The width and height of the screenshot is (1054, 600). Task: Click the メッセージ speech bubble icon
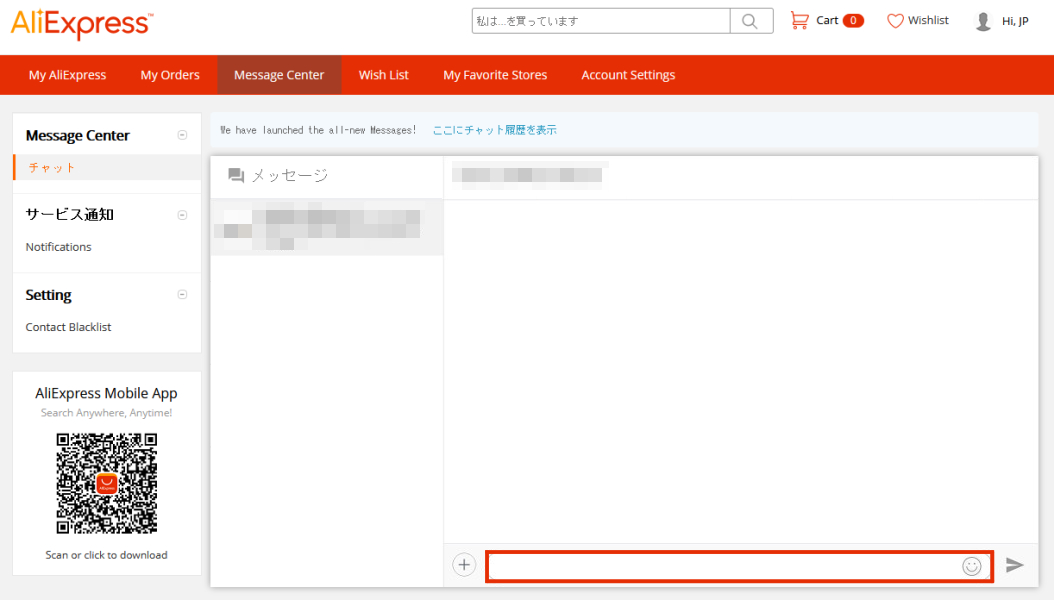[236, 174]
